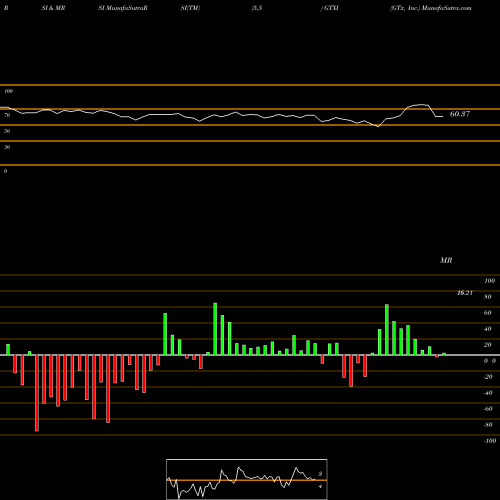Viewport: 500px width, 500px height.
Task: Click MR axis label -60
Action: tap(488, 409)
